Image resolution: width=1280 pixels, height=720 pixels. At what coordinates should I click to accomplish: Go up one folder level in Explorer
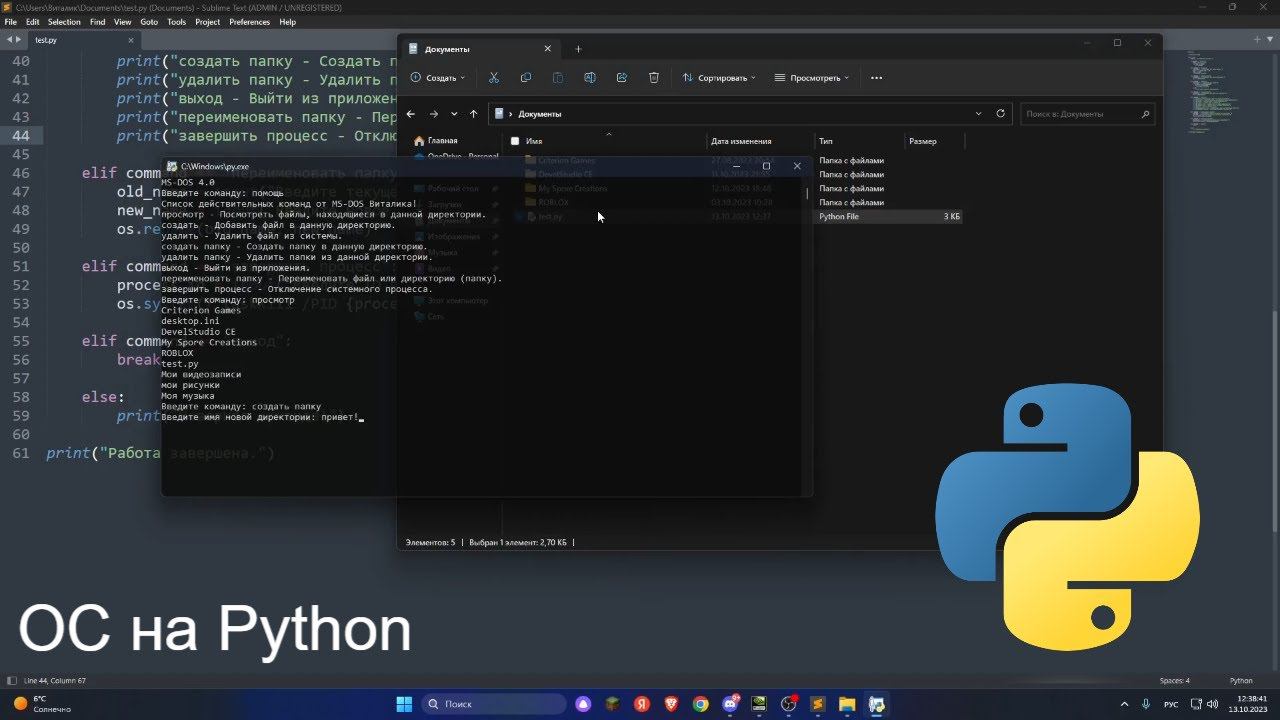click(x=473, y=114)
